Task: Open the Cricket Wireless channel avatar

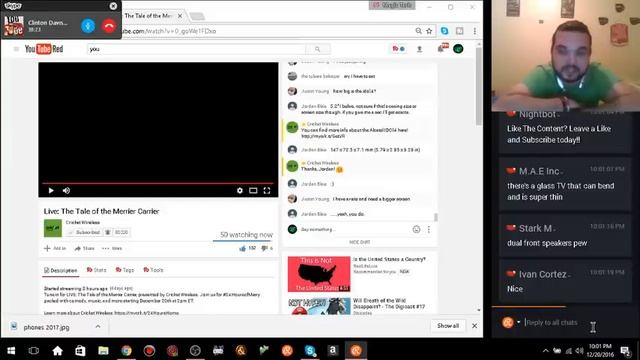Action: (x=53, y=228)
